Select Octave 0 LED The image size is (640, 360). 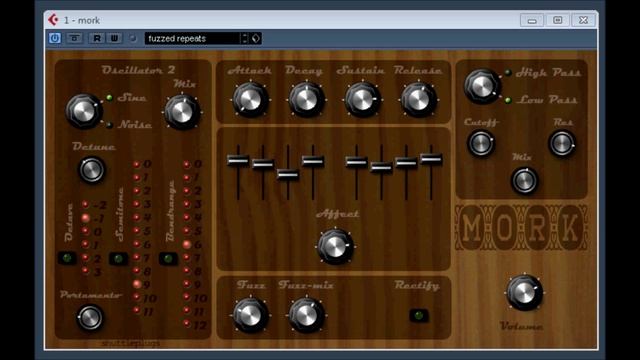click(x=85, y=231)
